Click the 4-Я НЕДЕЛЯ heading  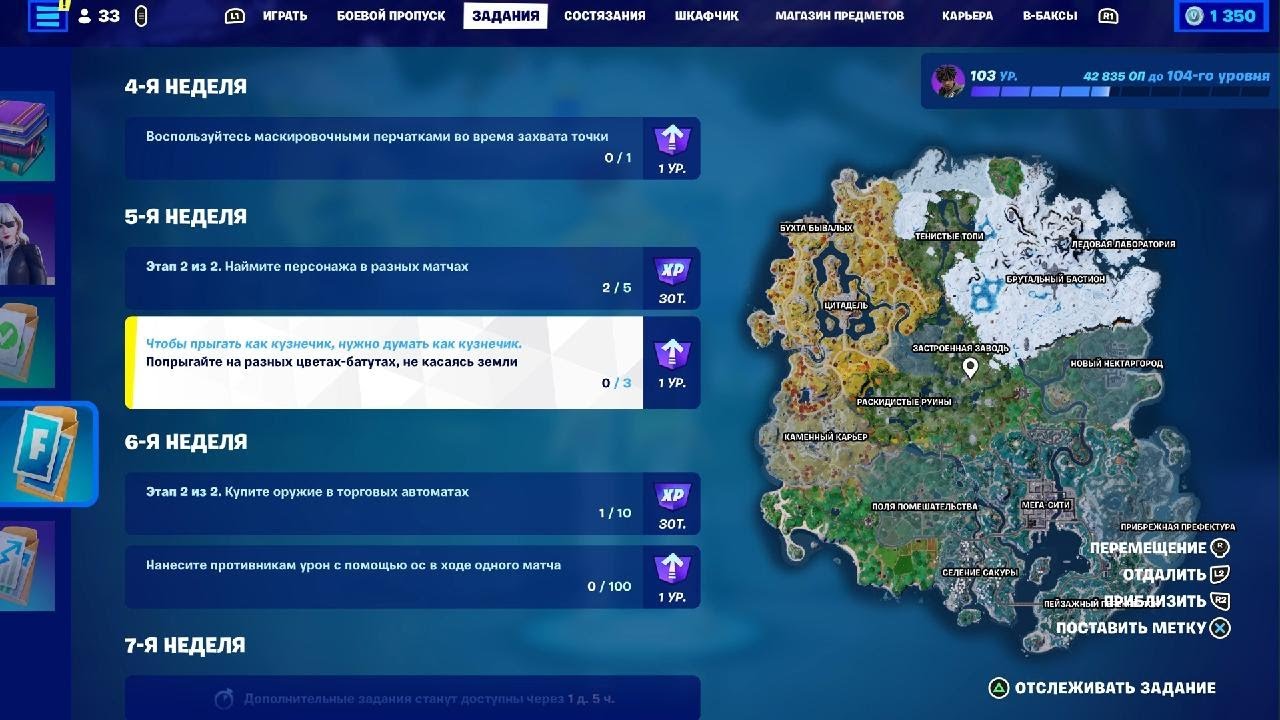186,87
